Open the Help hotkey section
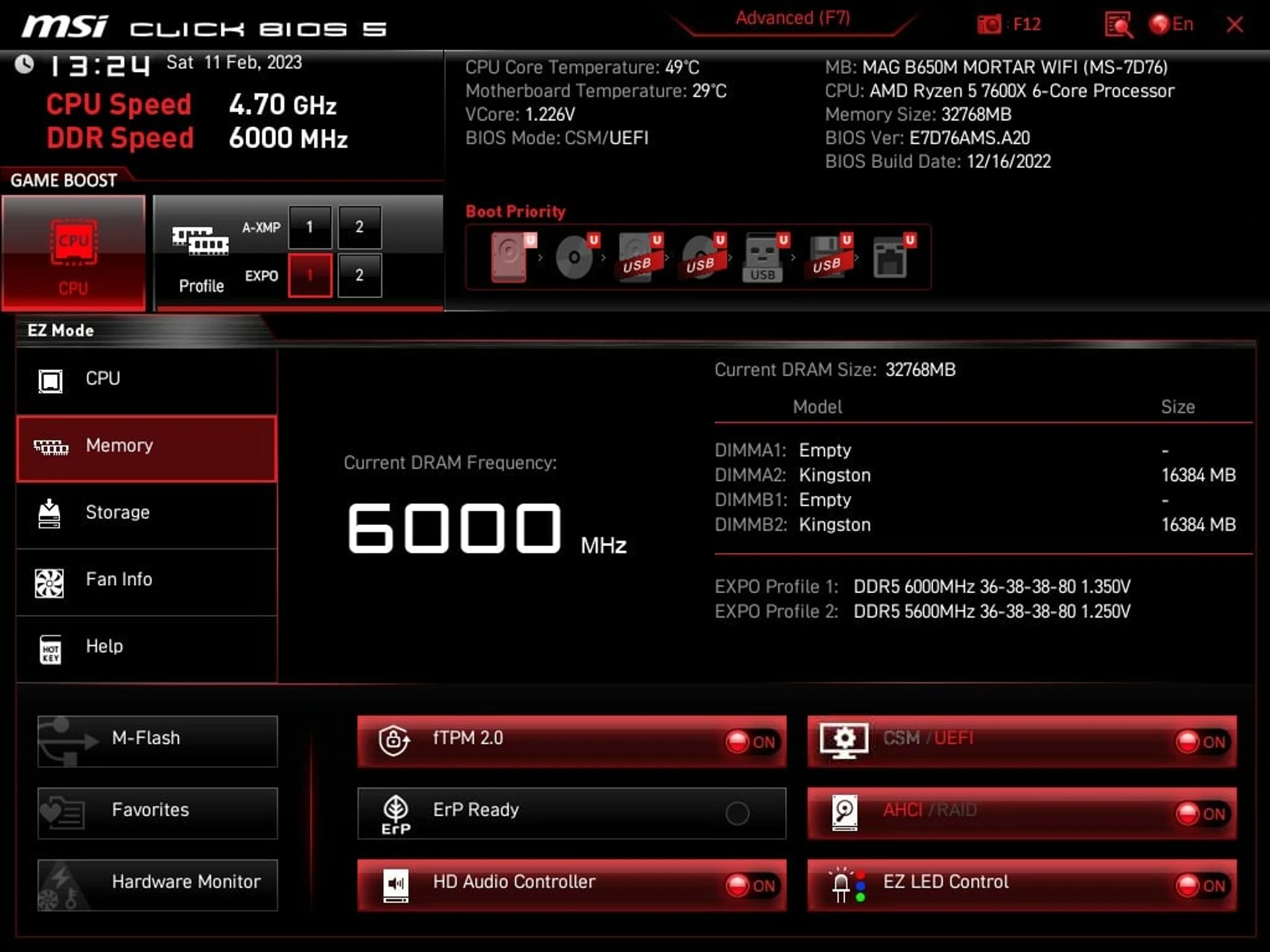 click(146, 649)
